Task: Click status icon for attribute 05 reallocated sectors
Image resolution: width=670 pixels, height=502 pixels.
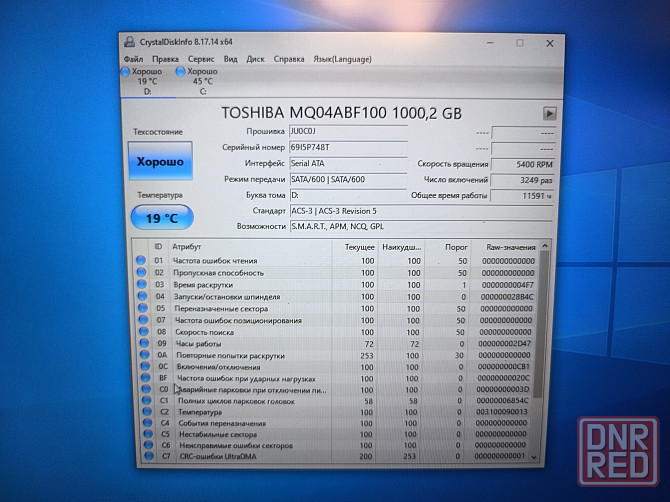Action: pyautogui.click(x=141, y=309)
